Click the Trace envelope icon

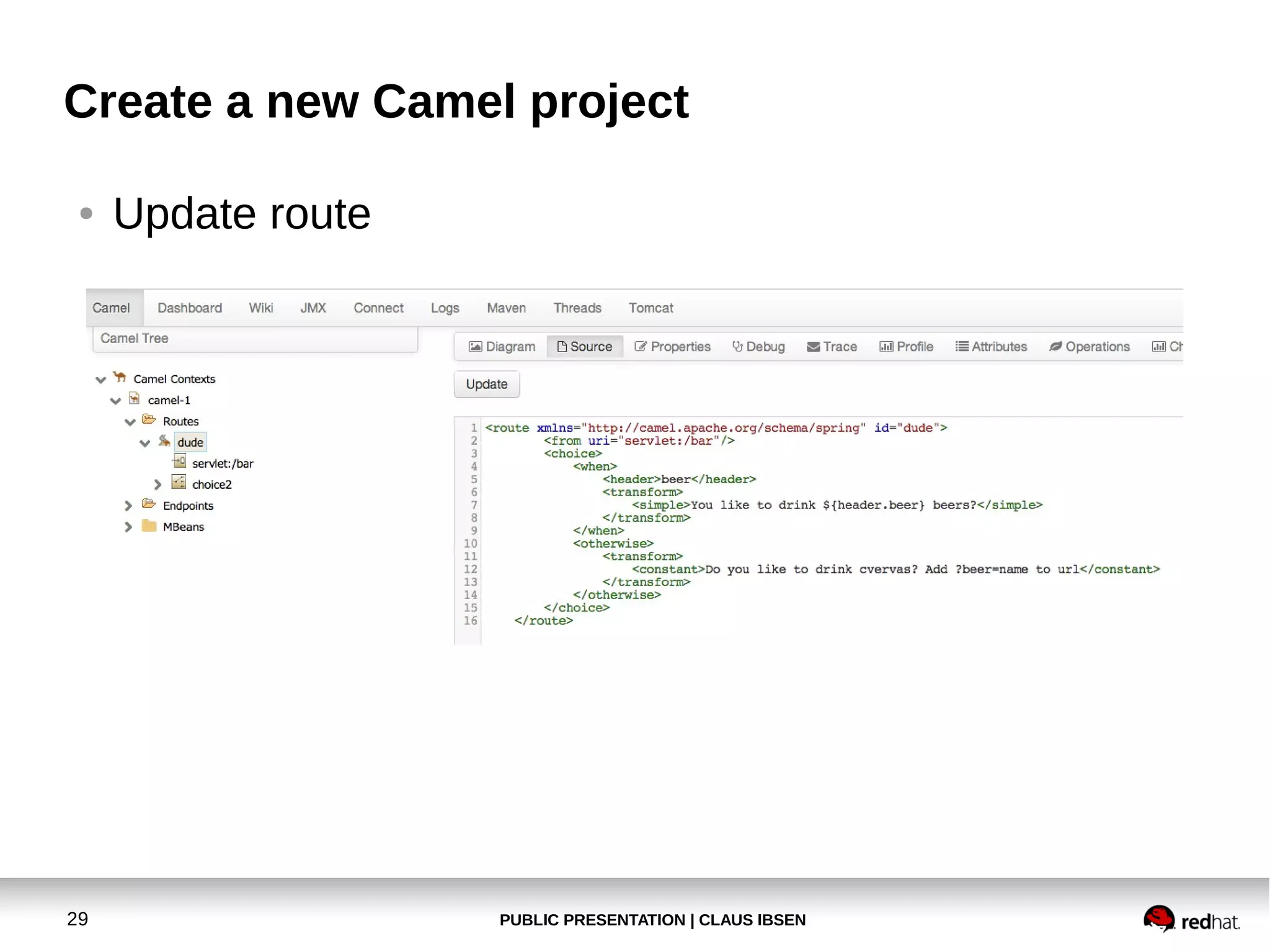[x=814, y=347]
